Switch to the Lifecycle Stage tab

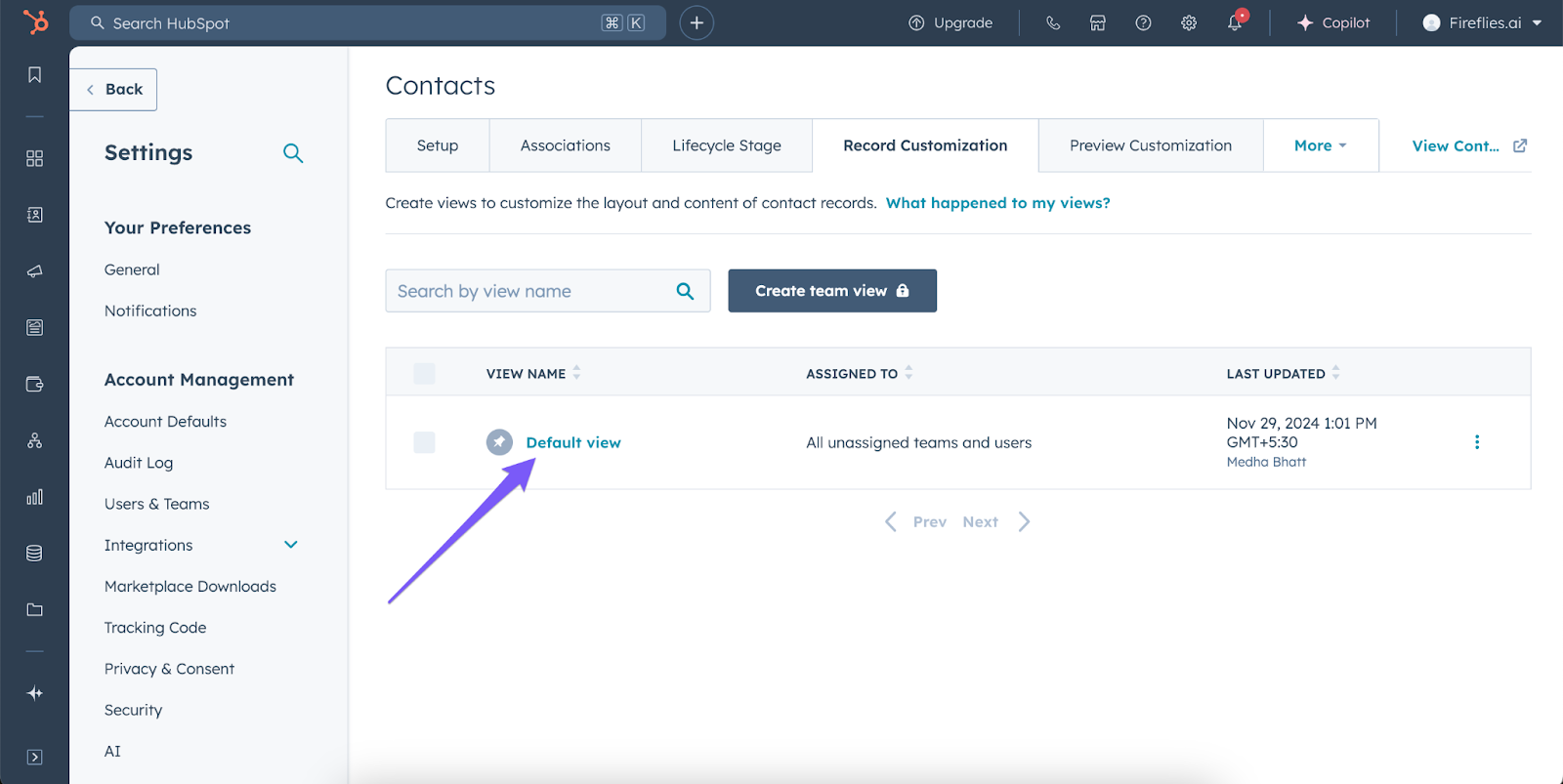pos(726,145)
